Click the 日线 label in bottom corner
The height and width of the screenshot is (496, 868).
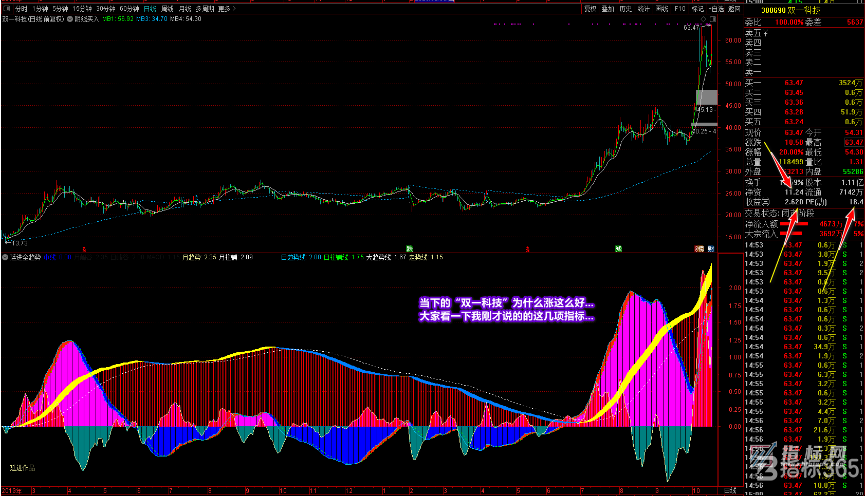coord(732,489)
